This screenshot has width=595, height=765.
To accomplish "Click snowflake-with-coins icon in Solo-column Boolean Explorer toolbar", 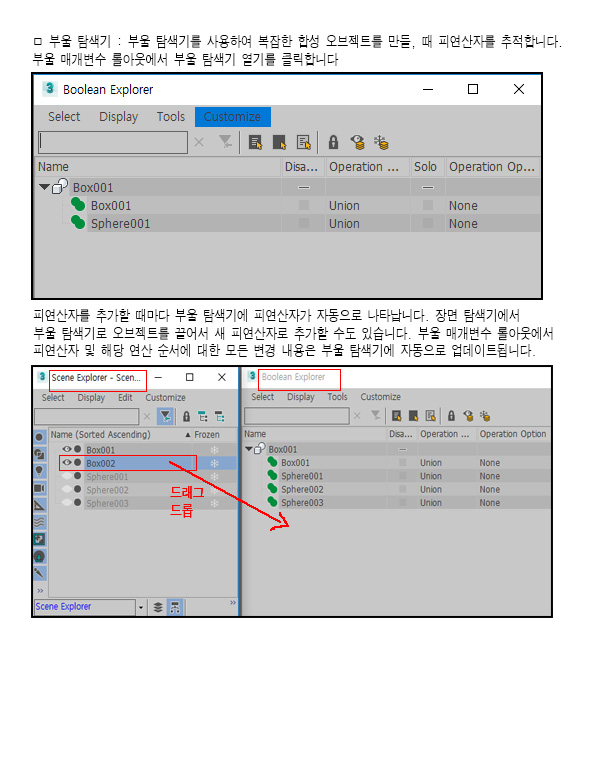I will point(381,142).
